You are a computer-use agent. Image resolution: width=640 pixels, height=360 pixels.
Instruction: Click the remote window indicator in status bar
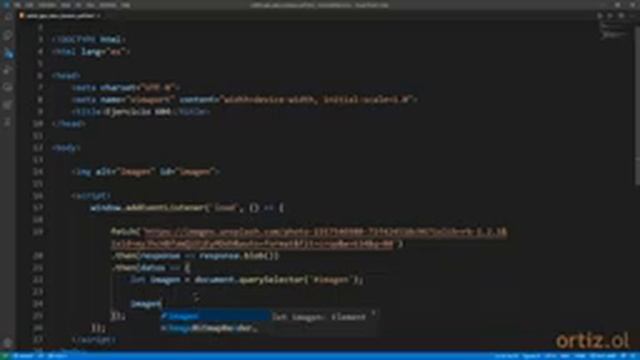point(5,356)
